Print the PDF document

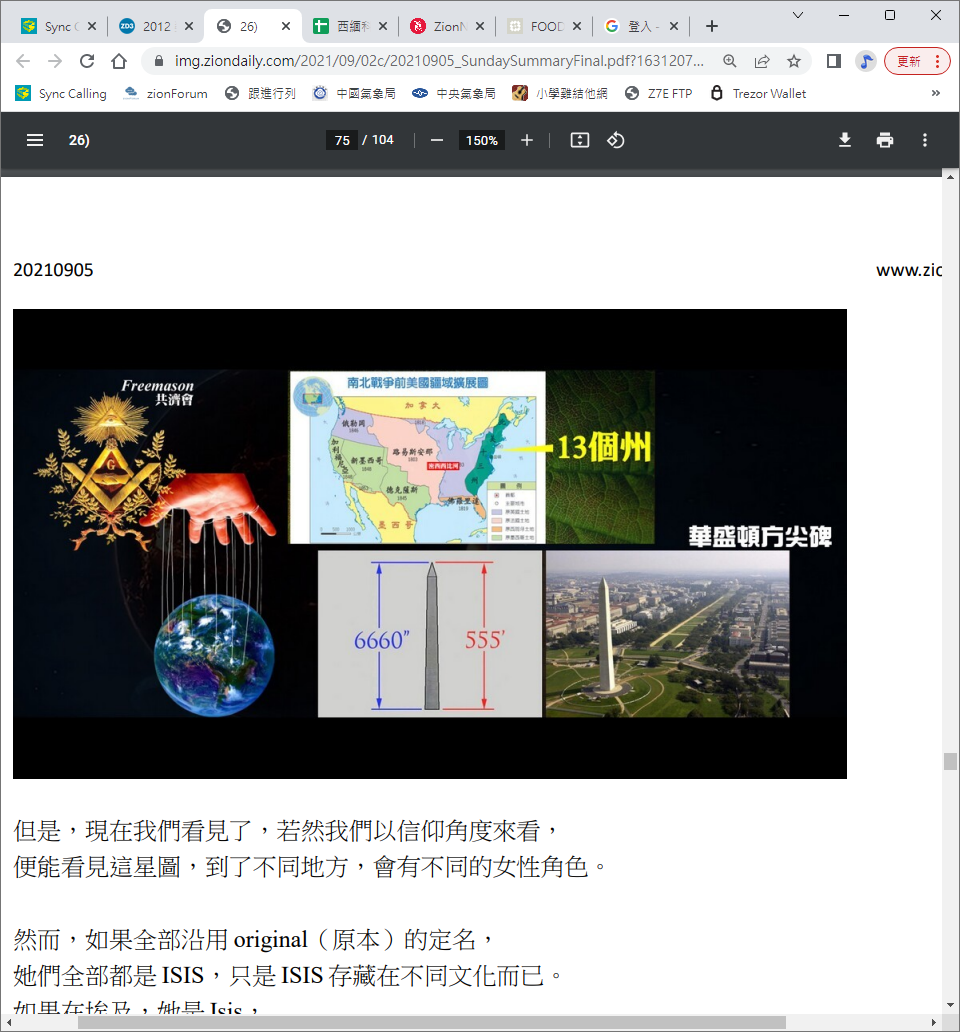tap(885, 140)
